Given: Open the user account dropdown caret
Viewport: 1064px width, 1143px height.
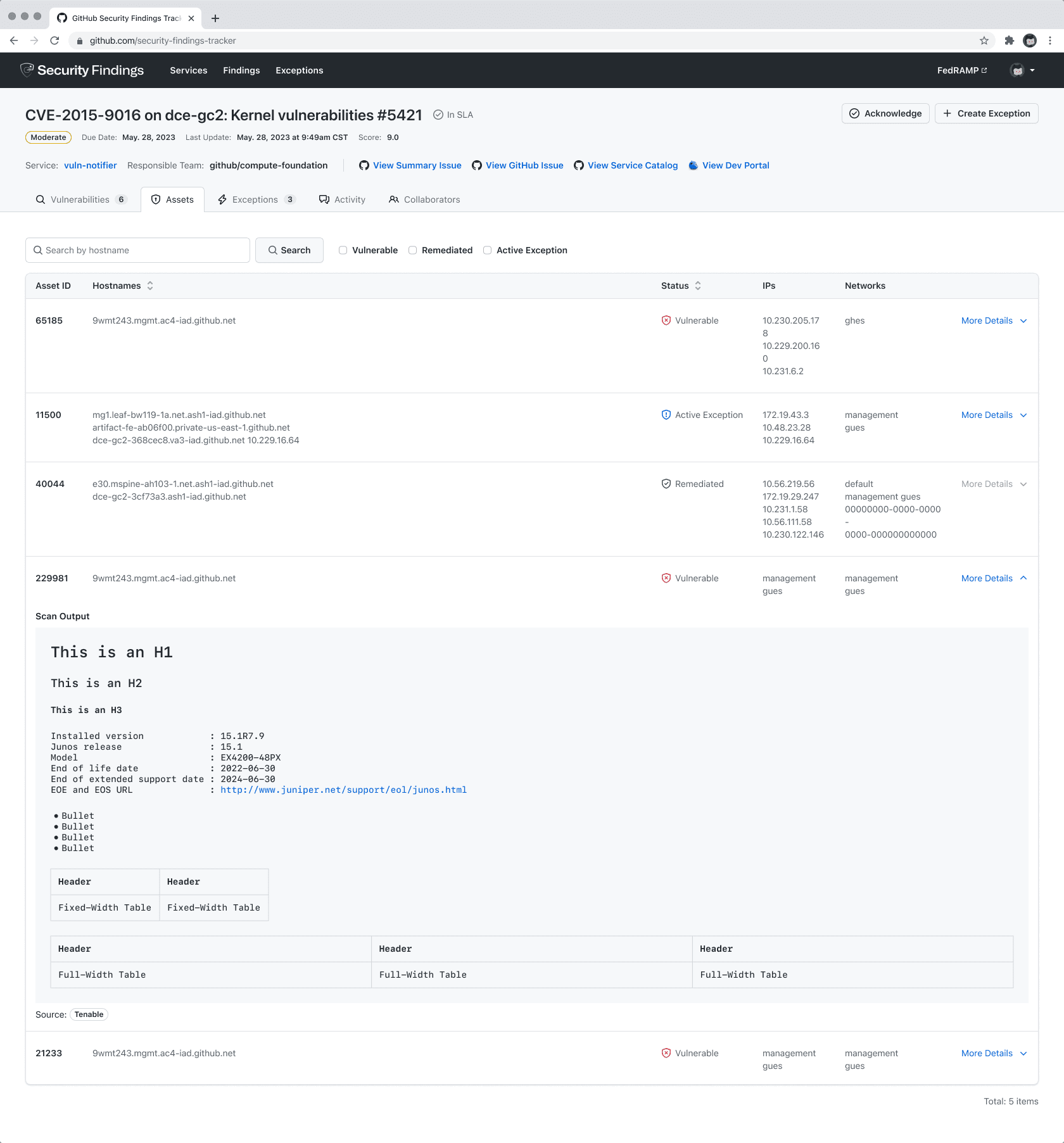Looking at the screenshot, I should tap(1032, 70).
